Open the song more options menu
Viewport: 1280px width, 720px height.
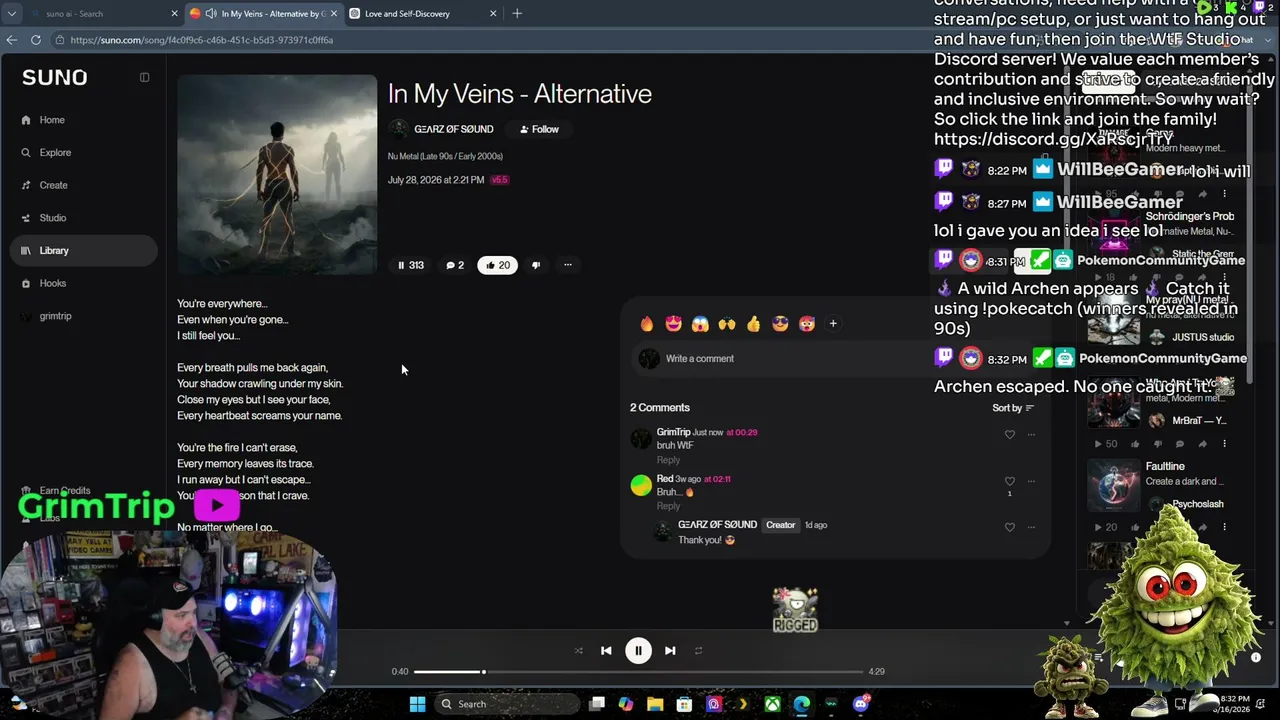567,265
